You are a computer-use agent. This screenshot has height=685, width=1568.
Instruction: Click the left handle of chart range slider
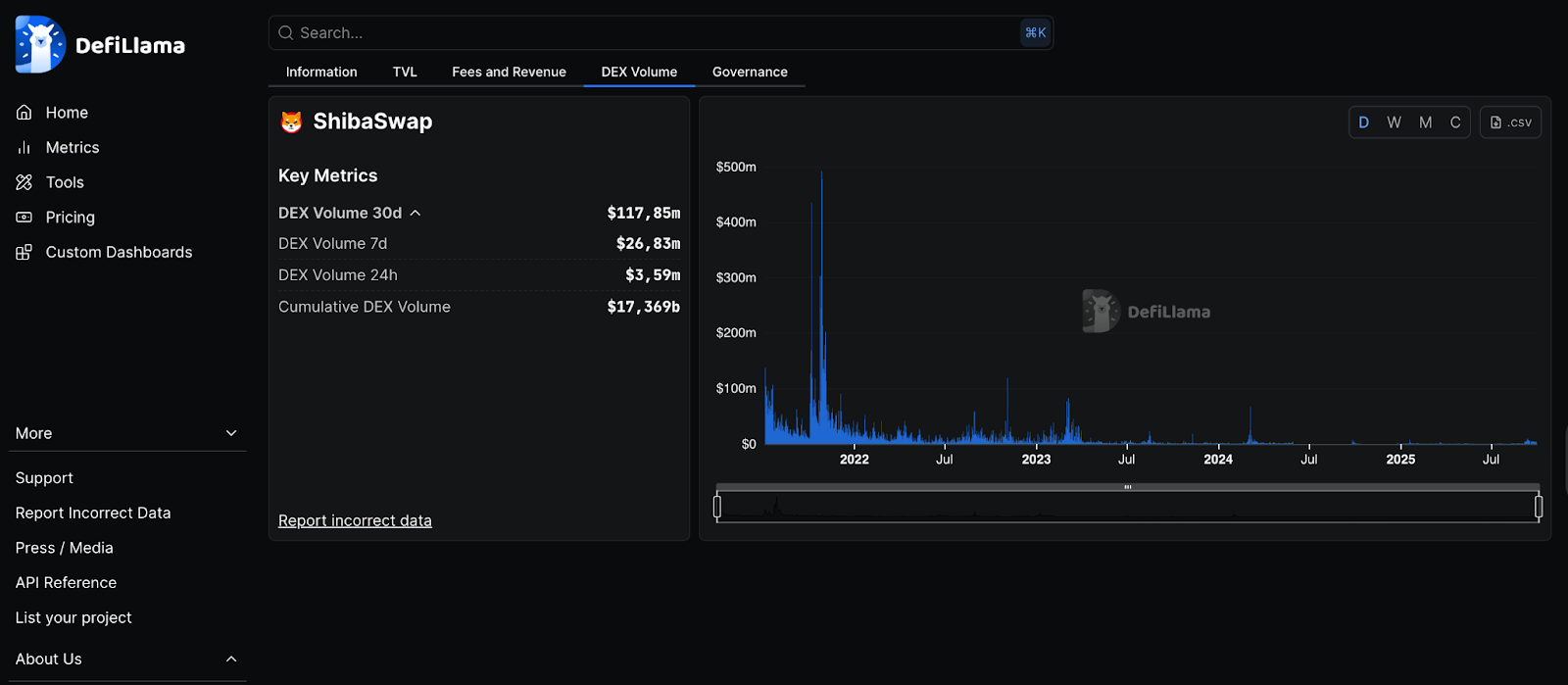(x=717, y=507)
